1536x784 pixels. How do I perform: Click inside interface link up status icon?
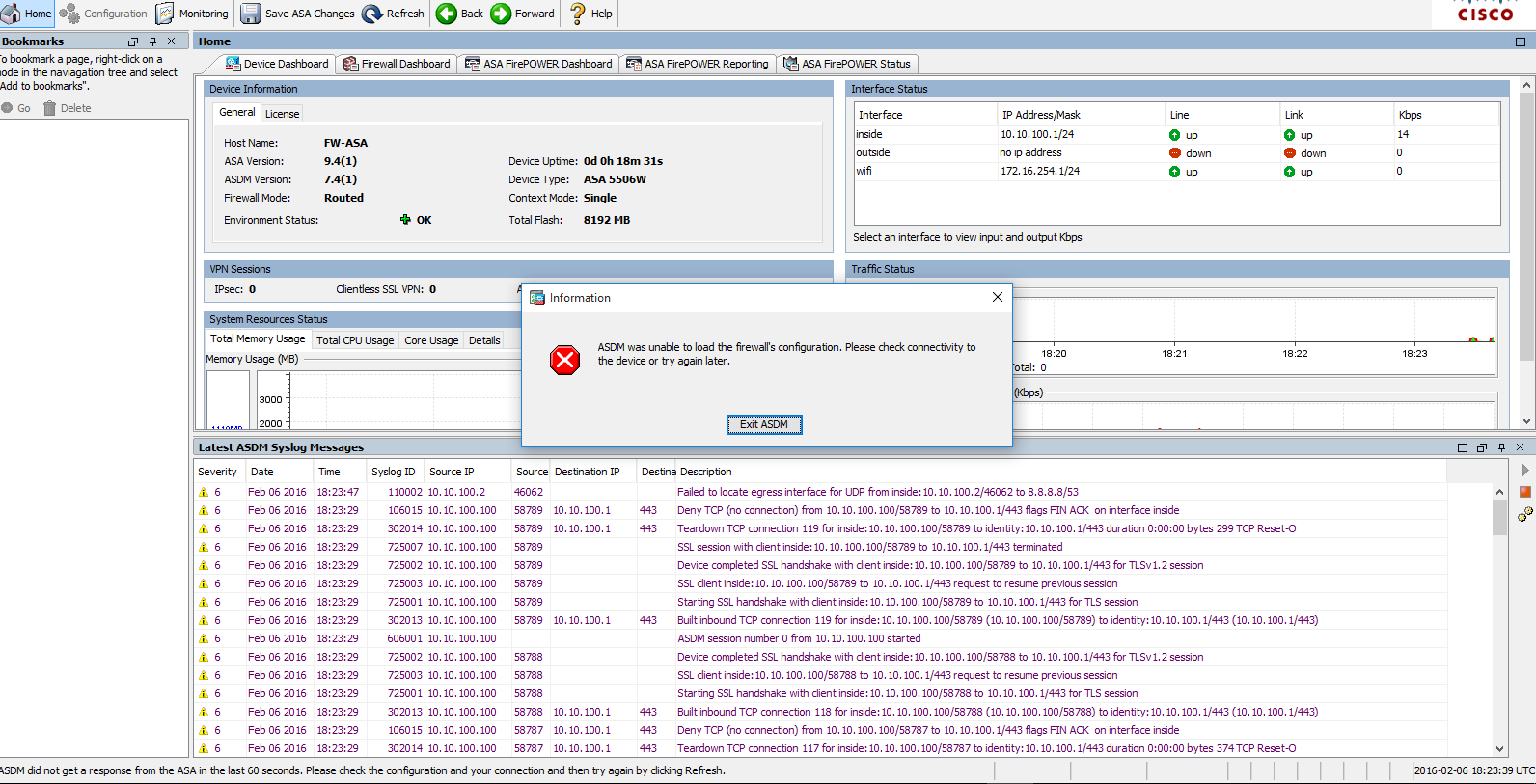[1289, 135]
